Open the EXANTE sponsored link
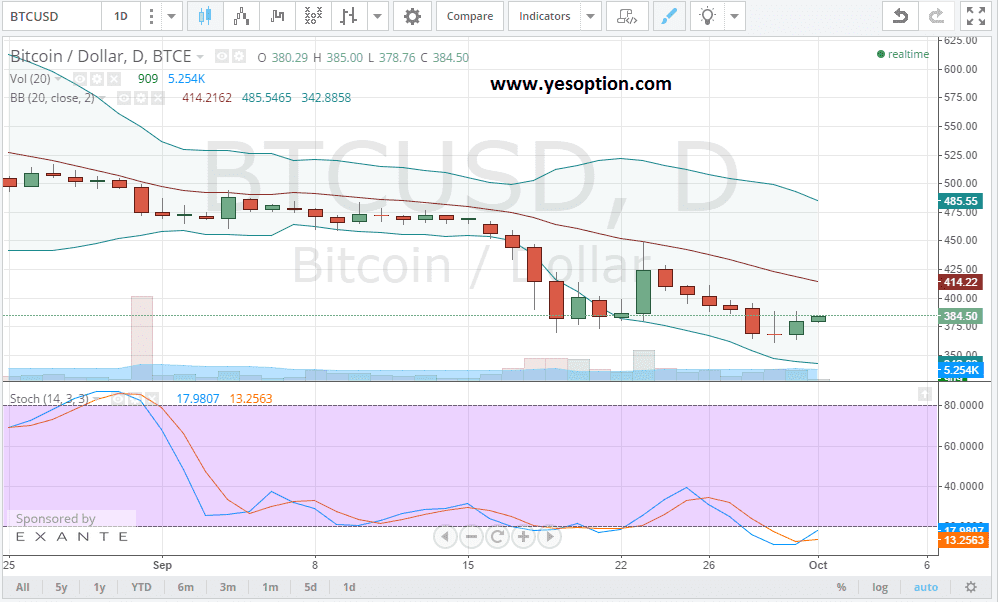The width and height of the screenshot is (999, 602). tap(70, 534)
